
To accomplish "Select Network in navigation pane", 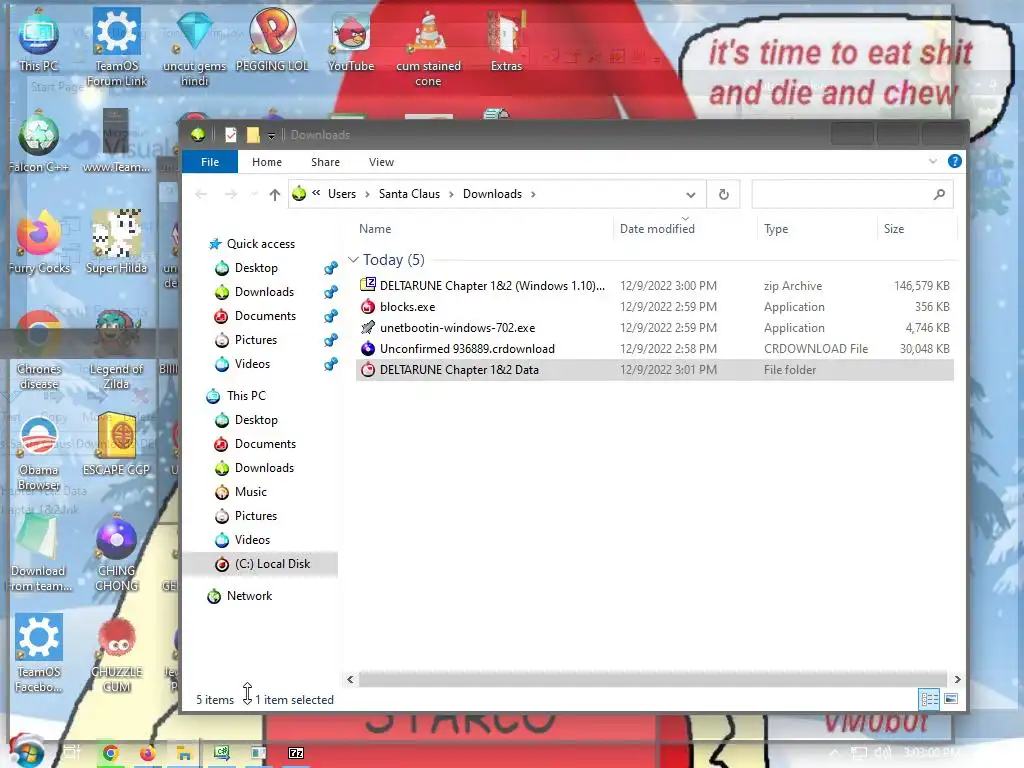I will pos(249,596).
